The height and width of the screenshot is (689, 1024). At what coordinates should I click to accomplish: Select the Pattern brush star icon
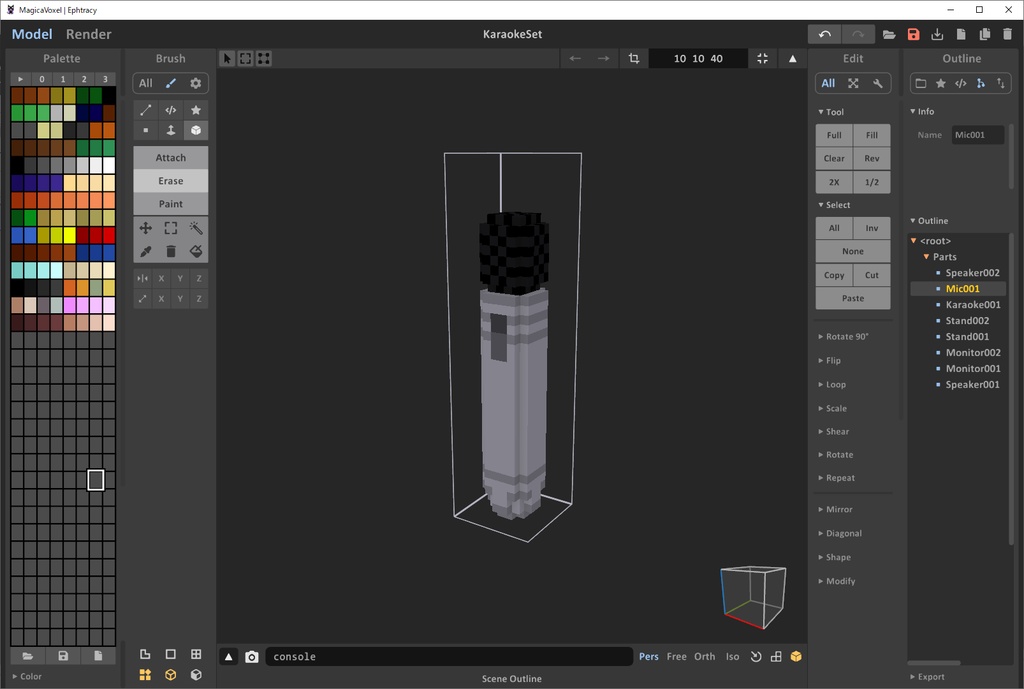click(195, 110)
